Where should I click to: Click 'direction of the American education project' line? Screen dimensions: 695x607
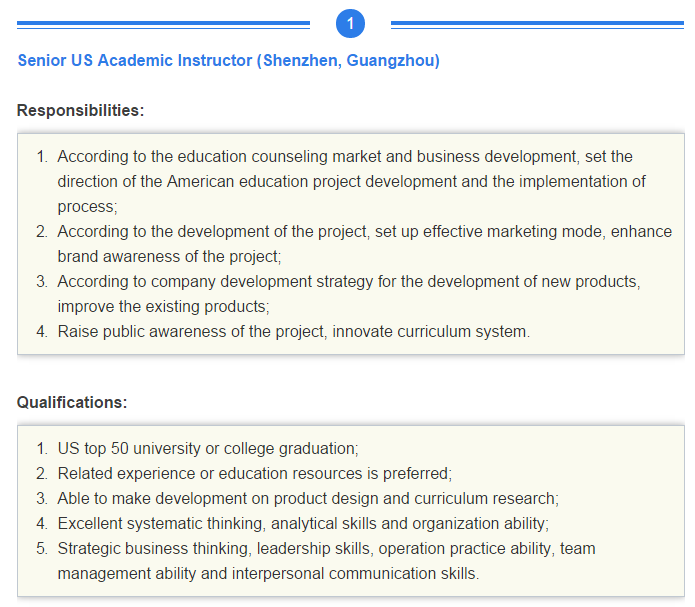[x=350, y=182]
